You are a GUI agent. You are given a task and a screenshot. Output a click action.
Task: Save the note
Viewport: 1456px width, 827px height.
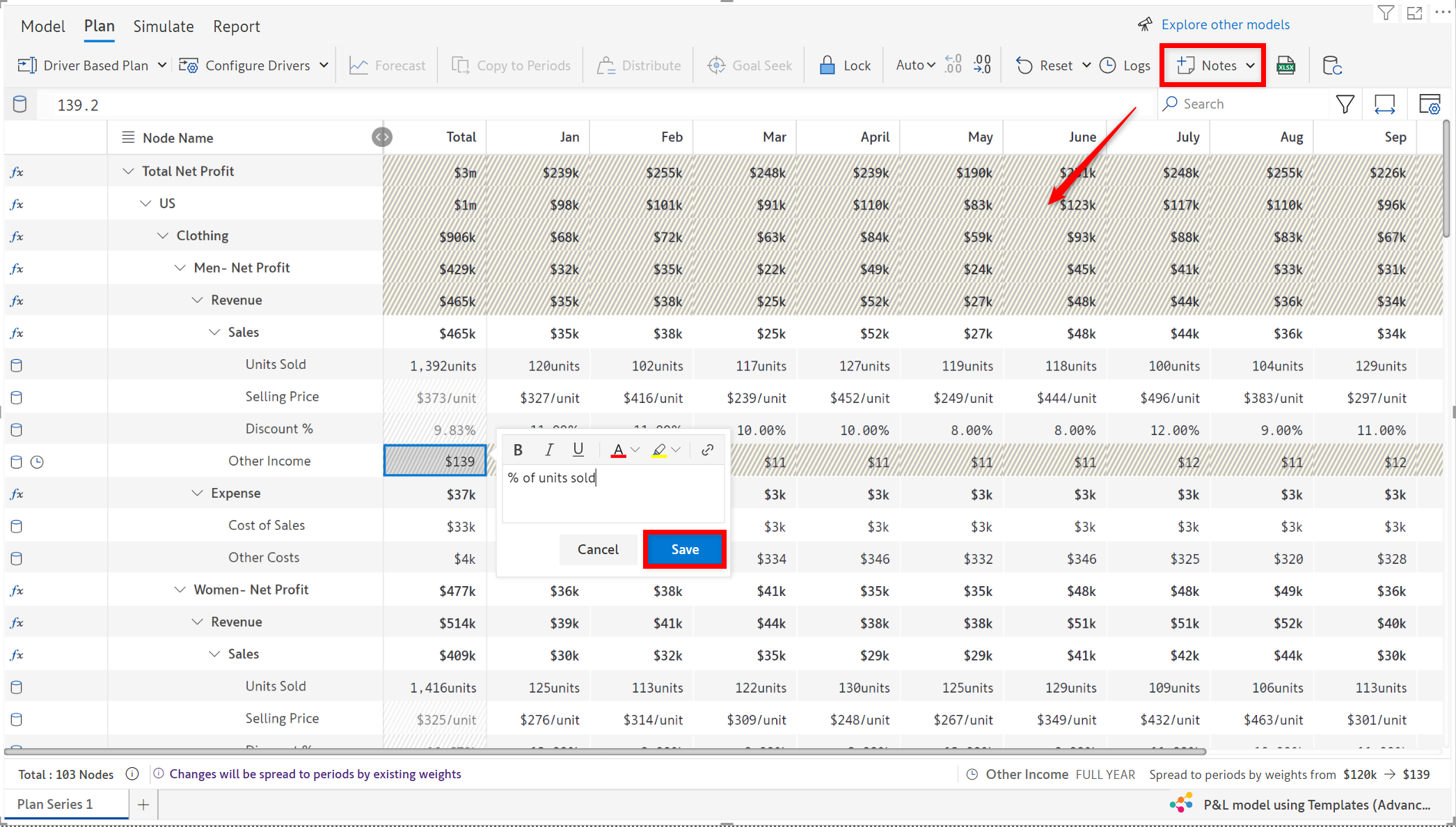pos(685,549)
